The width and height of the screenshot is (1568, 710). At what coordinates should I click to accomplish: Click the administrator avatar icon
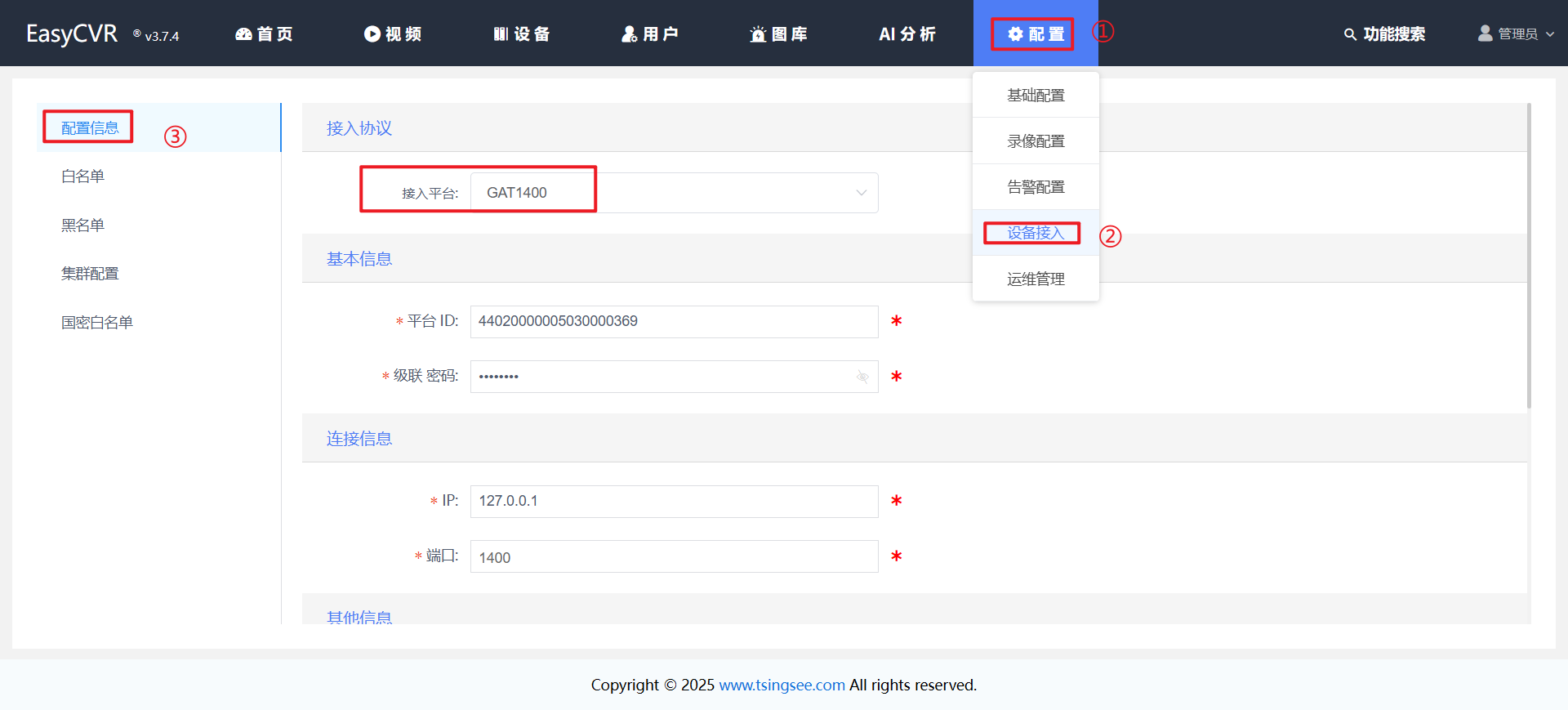tap(1485, 33)
